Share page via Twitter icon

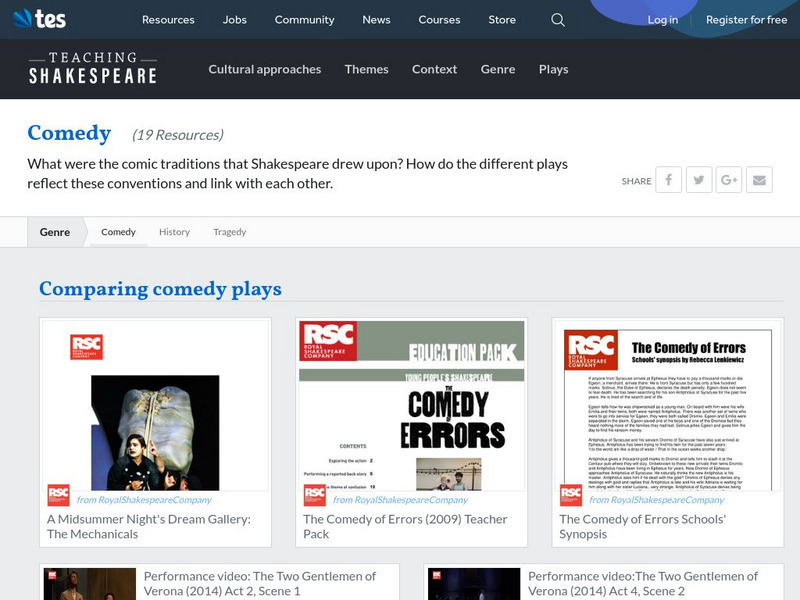coord(698,180)
